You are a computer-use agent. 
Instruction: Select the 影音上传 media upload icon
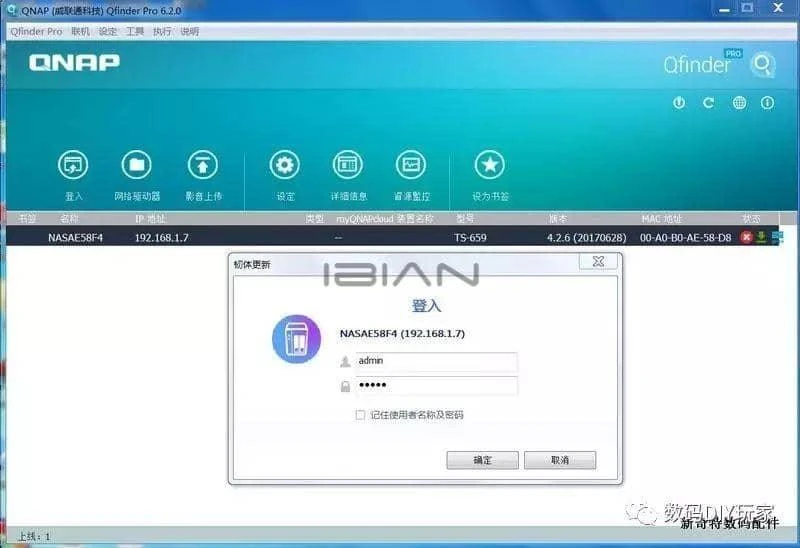click(x=203, y=165)
